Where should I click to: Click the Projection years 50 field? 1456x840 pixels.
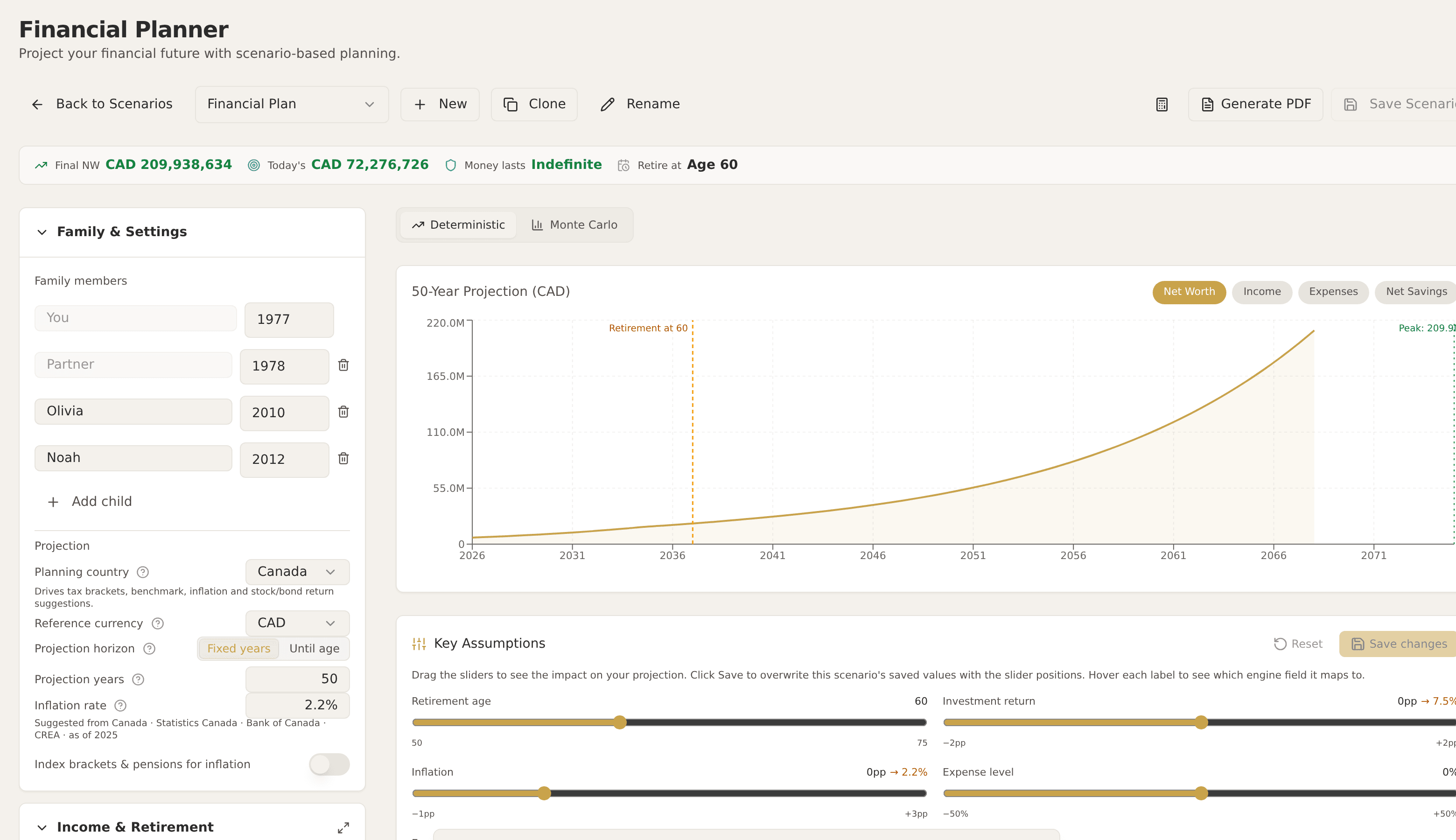[x=297, y=679]
